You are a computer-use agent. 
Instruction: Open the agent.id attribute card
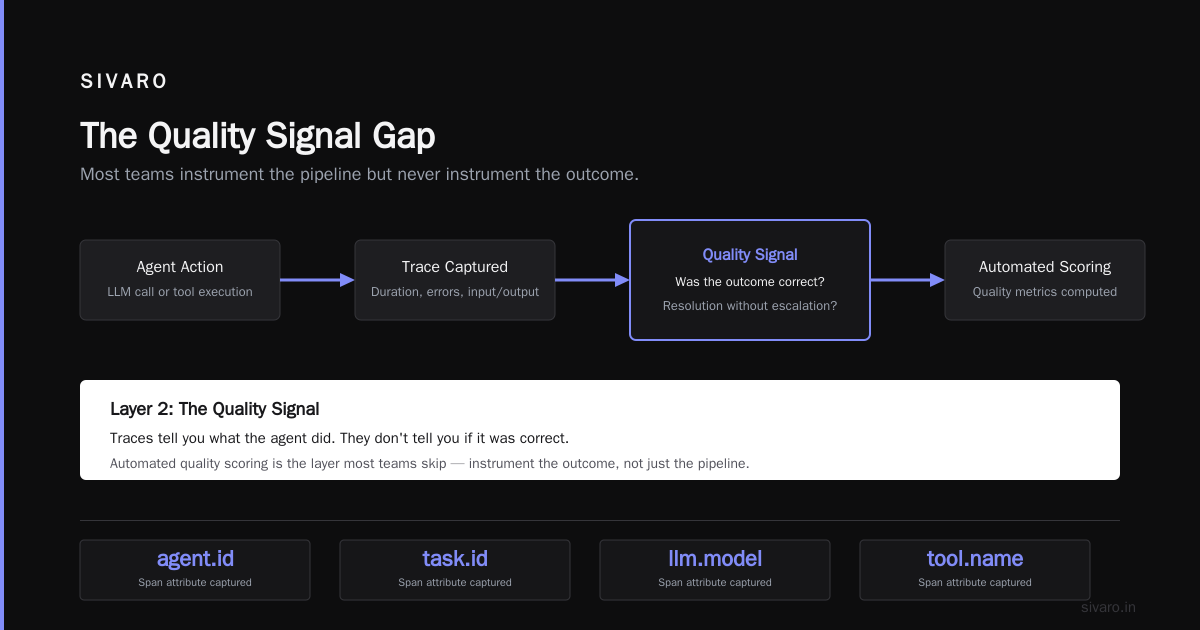[195, 570]
